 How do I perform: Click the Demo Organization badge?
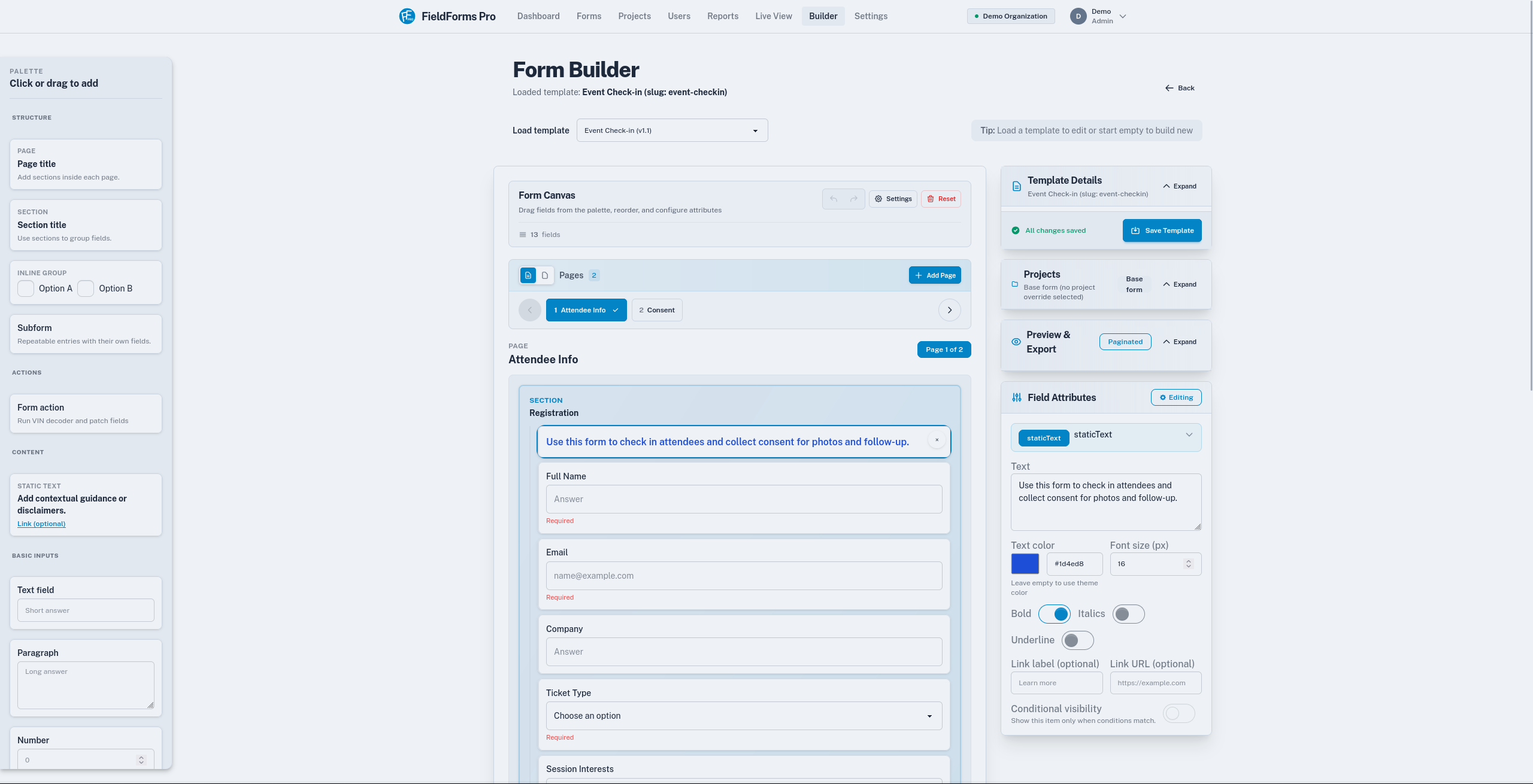click(x=1011, y=16)
